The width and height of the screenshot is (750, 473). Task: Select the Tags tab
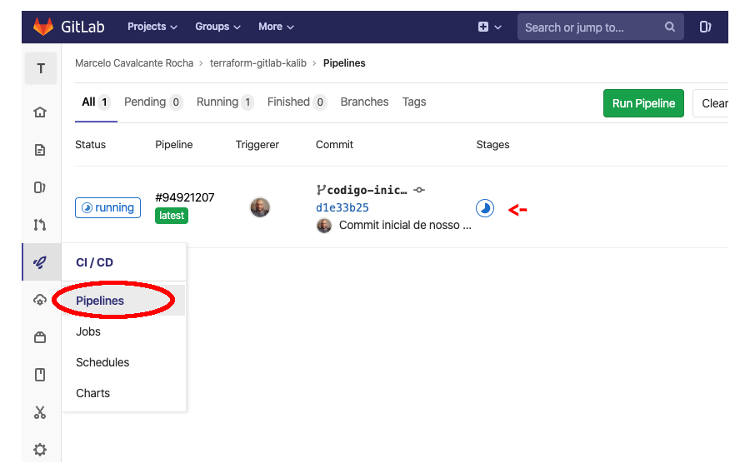(x=414, y=102)
